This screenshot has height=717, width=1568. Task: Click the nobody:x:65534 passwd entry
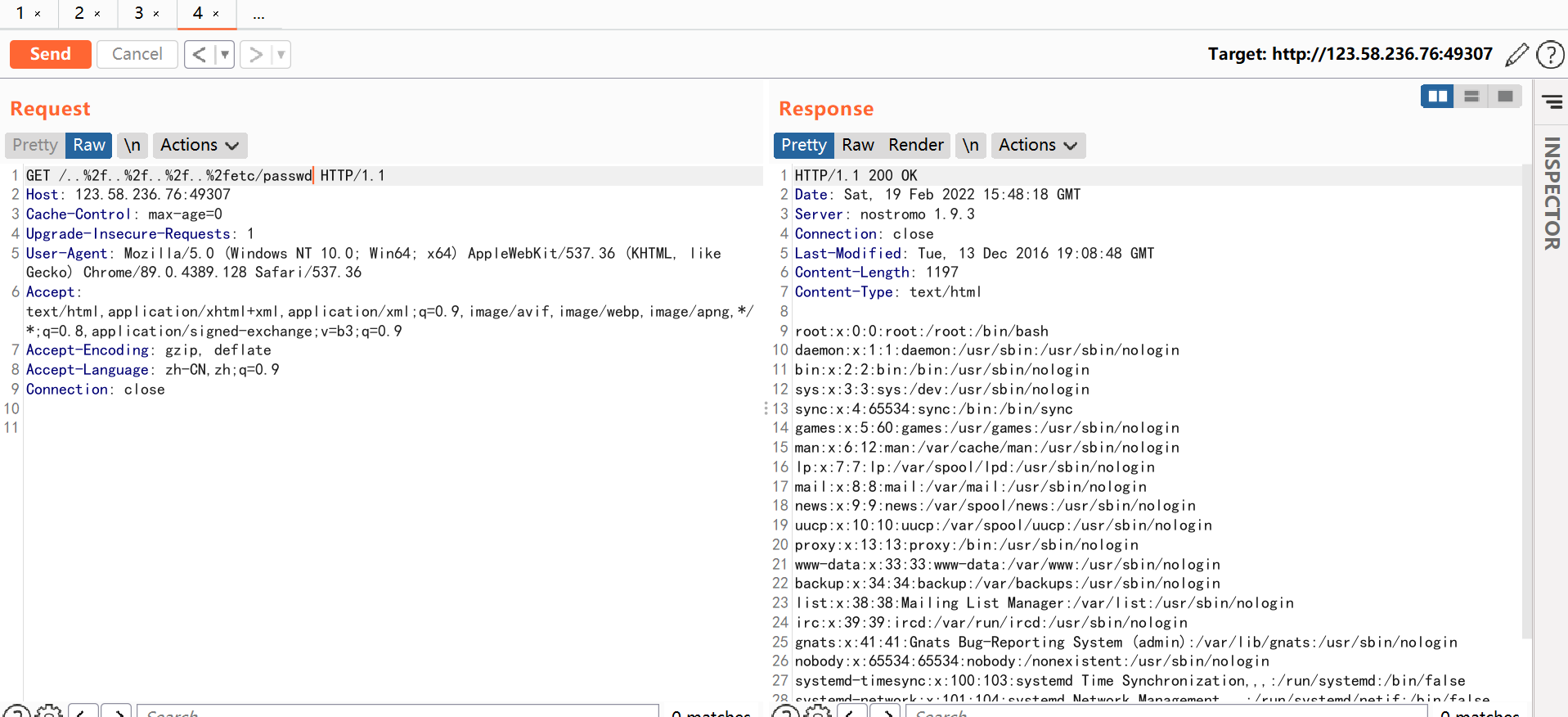(x=1032, y=661)
